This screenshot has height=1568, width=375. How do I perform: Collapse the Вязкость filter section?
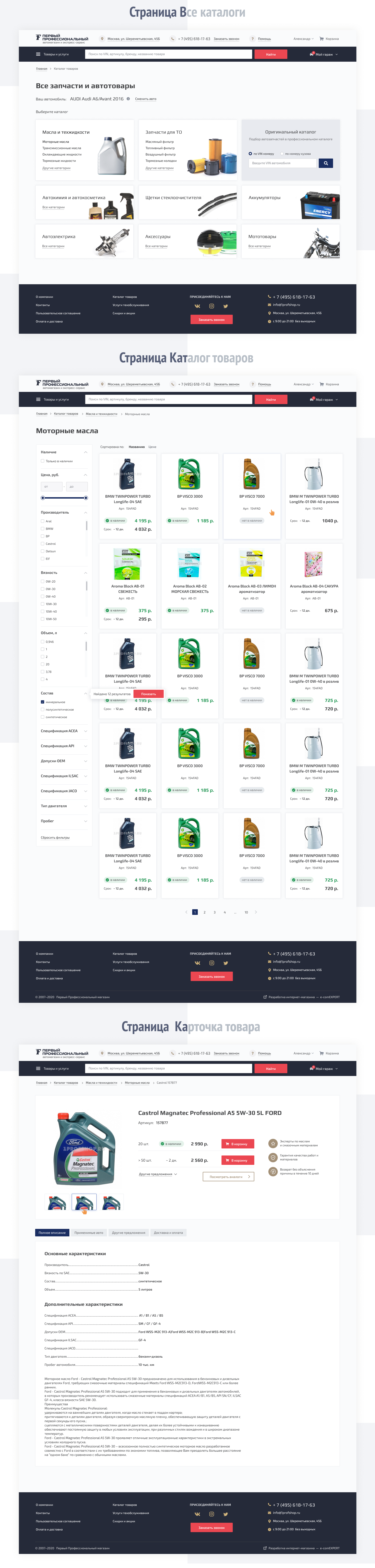click(x=85, y=573)
